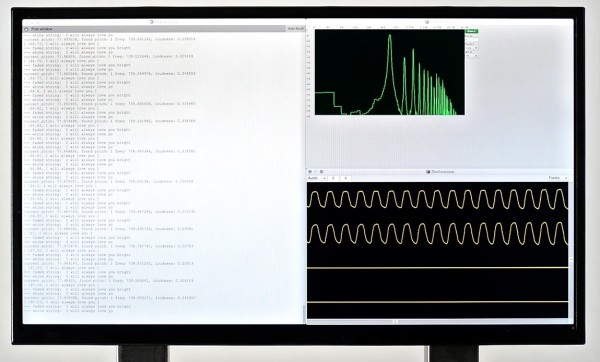Image resolution: width=600 pixels, height=362 pixels.
Task: Click the first waveform trace in Stethoscope
Action: pos(437,199)
